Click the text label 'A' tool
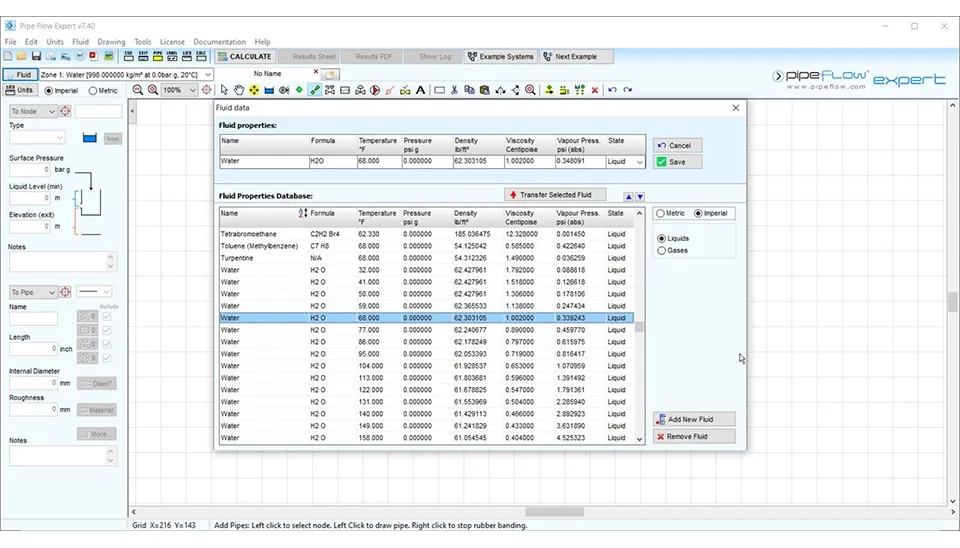The image size is (960, 548). tap(421, 90)
